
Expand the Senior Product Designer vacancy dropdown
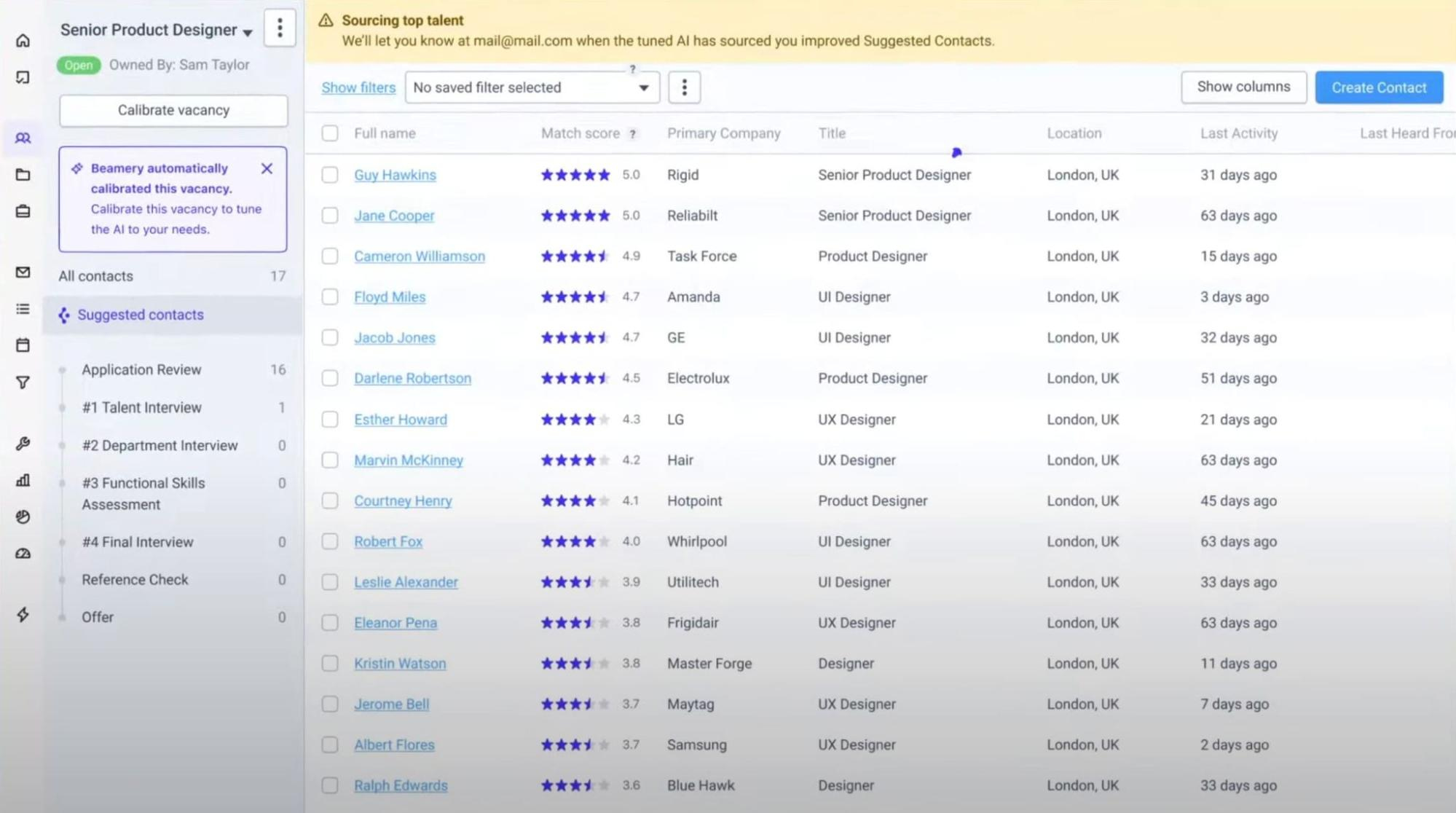248,32
